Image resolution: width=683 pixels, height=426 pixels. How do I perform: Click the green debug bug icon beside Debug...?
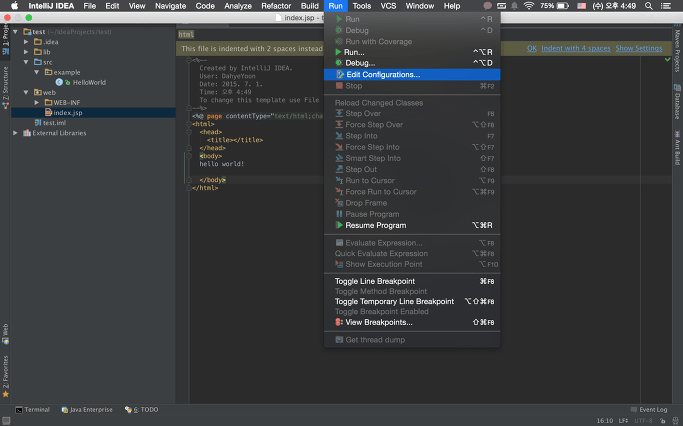[x=339, y=63]
